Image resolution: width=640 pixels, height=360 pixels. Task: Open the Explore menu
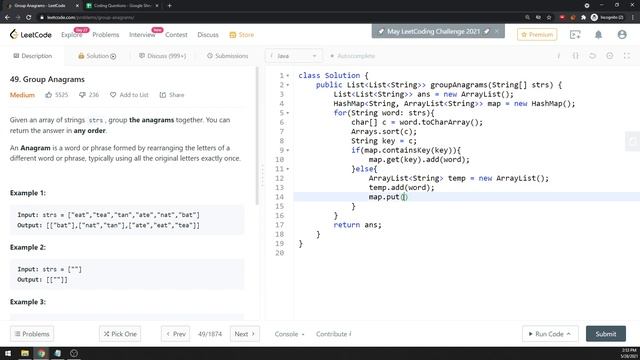(71, 35)
